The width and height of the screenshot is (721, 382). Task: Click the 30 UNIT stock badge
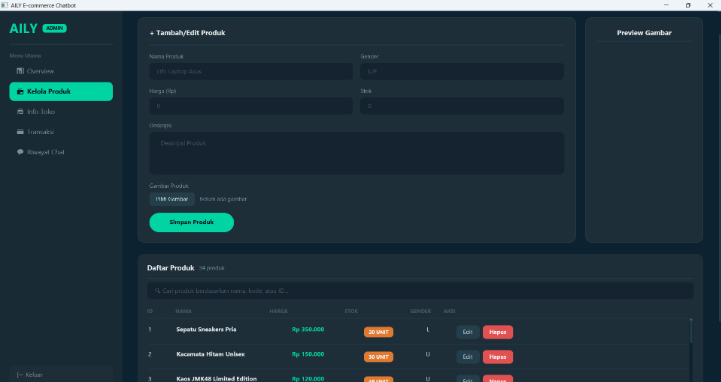[378, 357]
